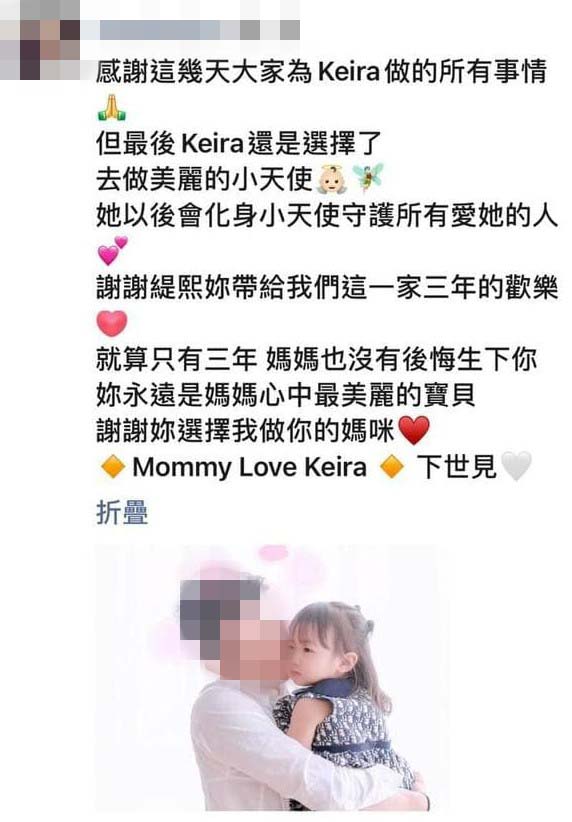The height and width of the screenshot is (822, 572).
Task: Click the text 下世見
Action: click(456, 467)
